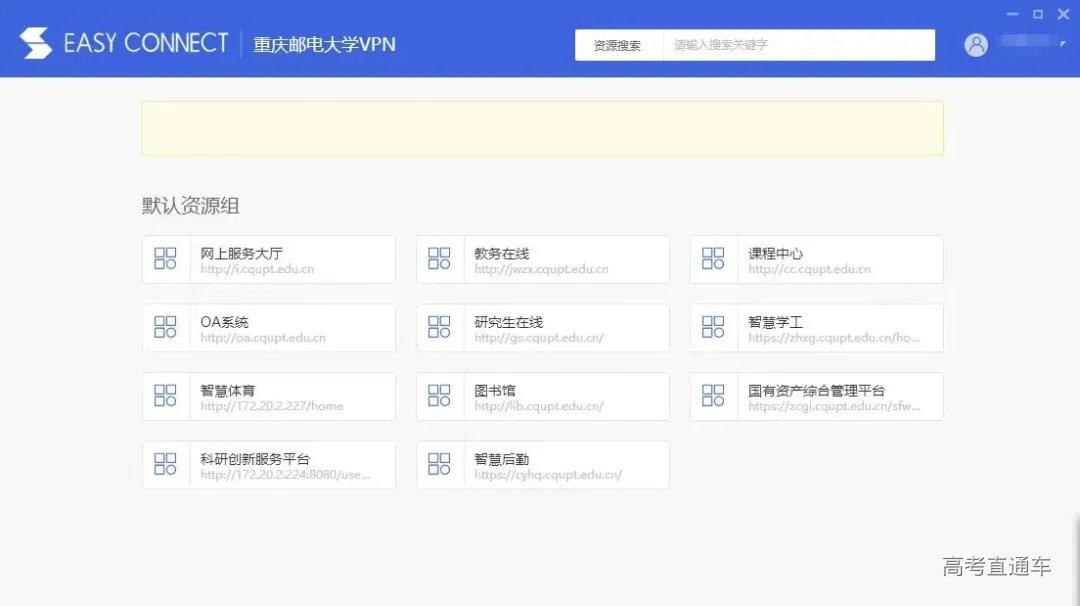Image resolution: width=1080 pixels, height=606 pixels.
Task: Click the 课程中心 grid icon
Action: [712, 258]
